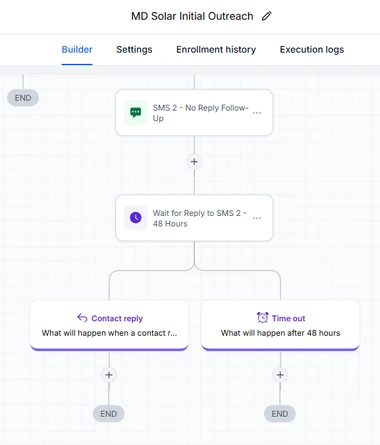
Task: View the Execution logs tab
Action: (x=312, y=49)
